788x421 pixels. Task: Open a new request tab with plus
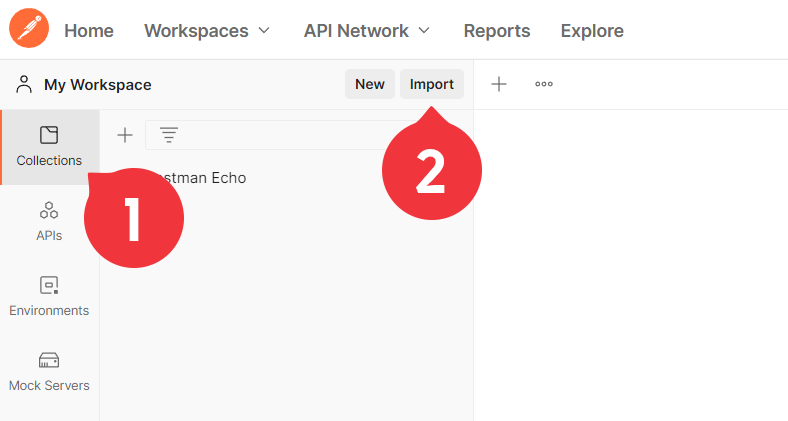point(499,84)
